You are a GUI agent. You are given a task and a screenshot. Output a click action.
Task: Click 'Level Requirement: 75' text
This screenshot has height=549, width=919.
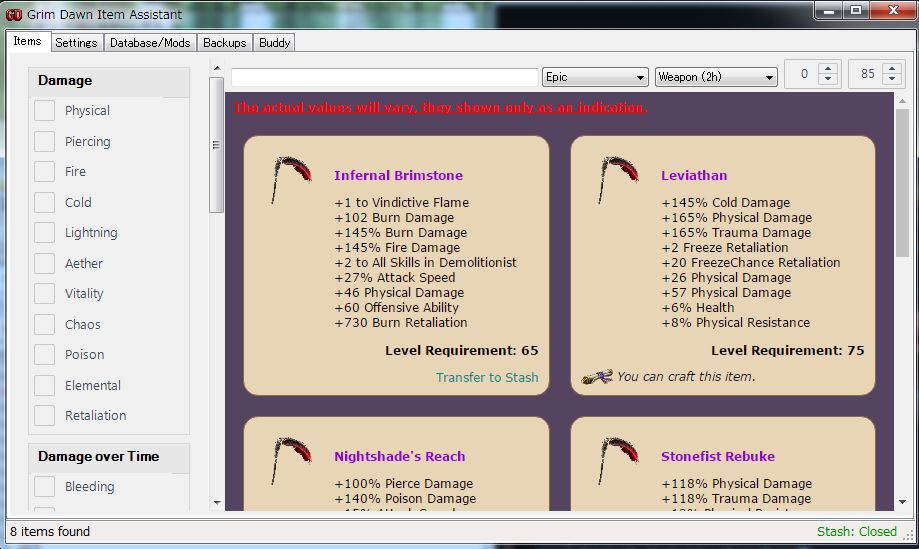point(788,350)
